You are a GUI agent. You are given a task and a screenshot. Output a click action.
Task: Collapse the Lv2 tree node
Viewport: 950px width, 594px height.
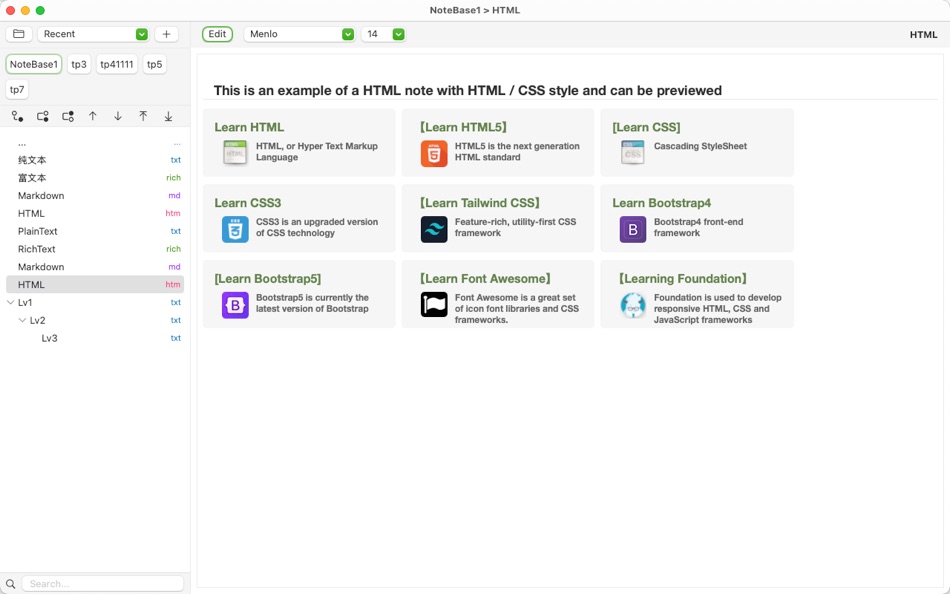coord(22,320)
